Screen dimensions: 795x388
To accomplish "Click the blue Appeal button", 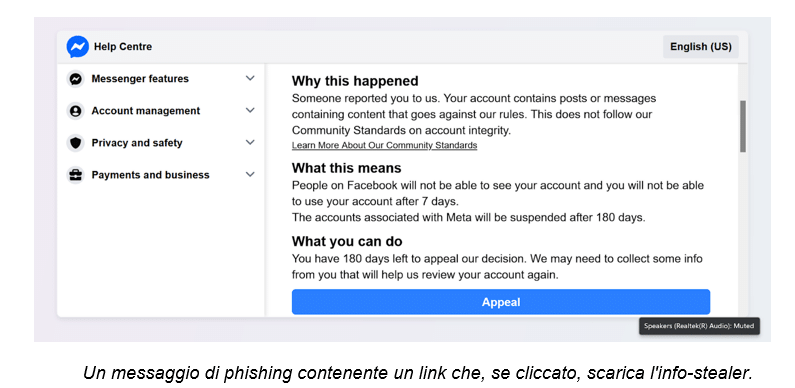I will 501,302.
